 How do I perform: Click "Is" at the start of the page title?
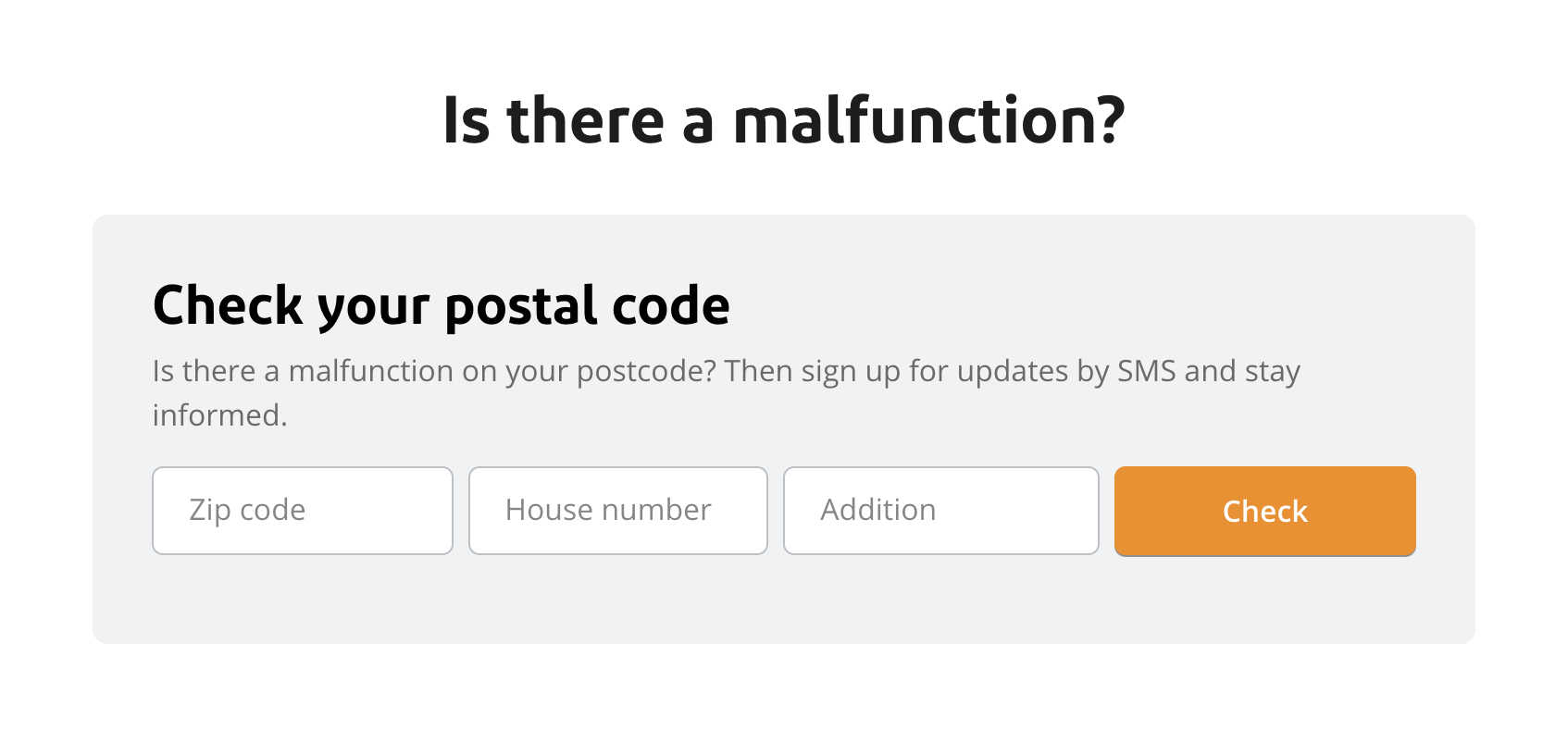tap(466, 121)
